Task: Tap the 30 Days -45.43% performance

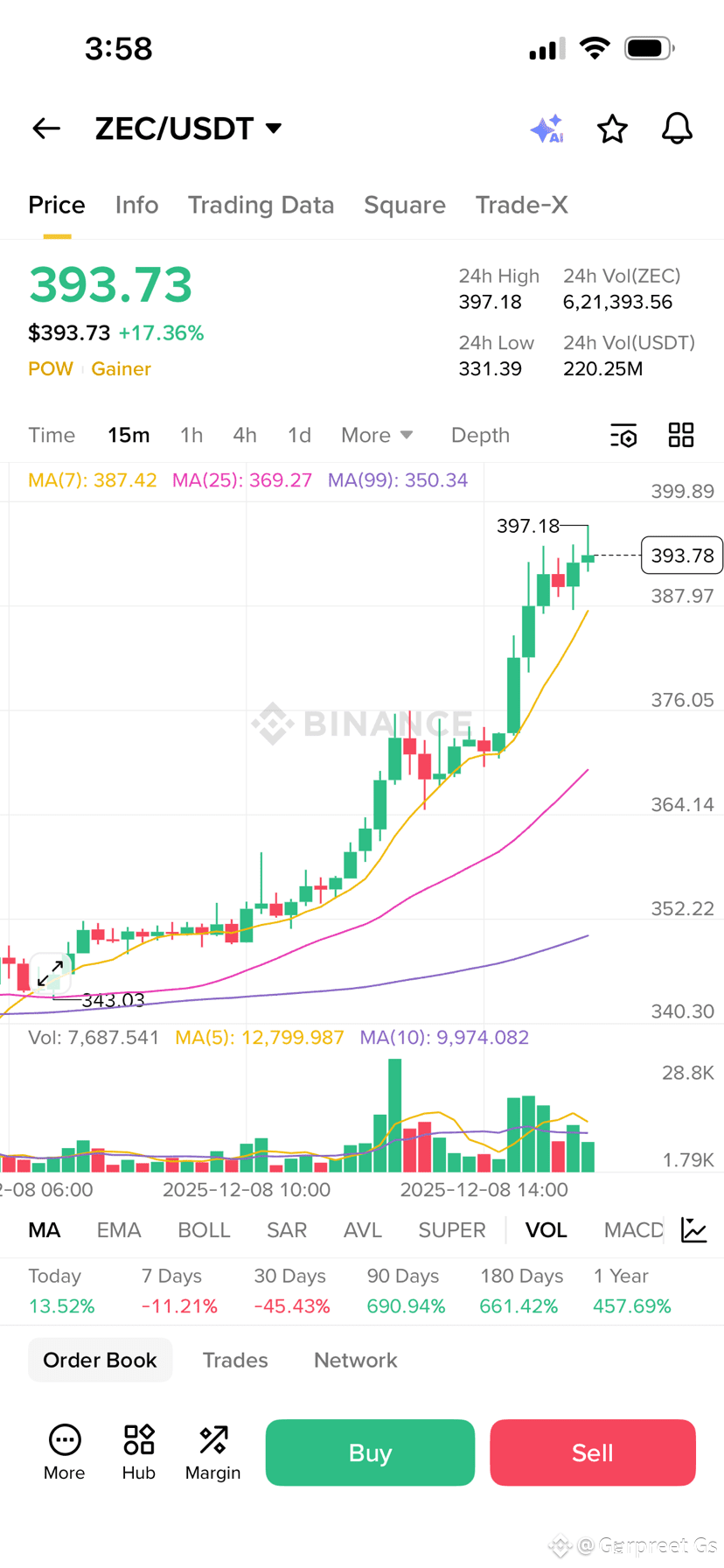Action: (x=292, y=1291)
